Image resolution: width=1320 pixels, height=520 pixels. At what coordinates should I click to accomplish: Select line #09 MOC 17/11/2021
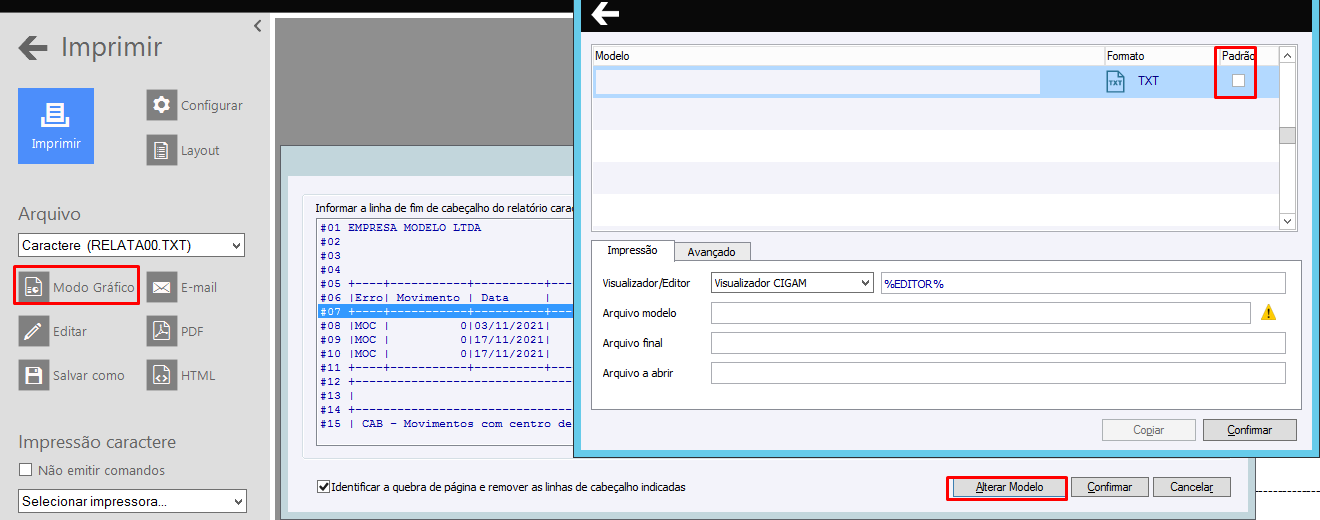(x=443, y=339)
